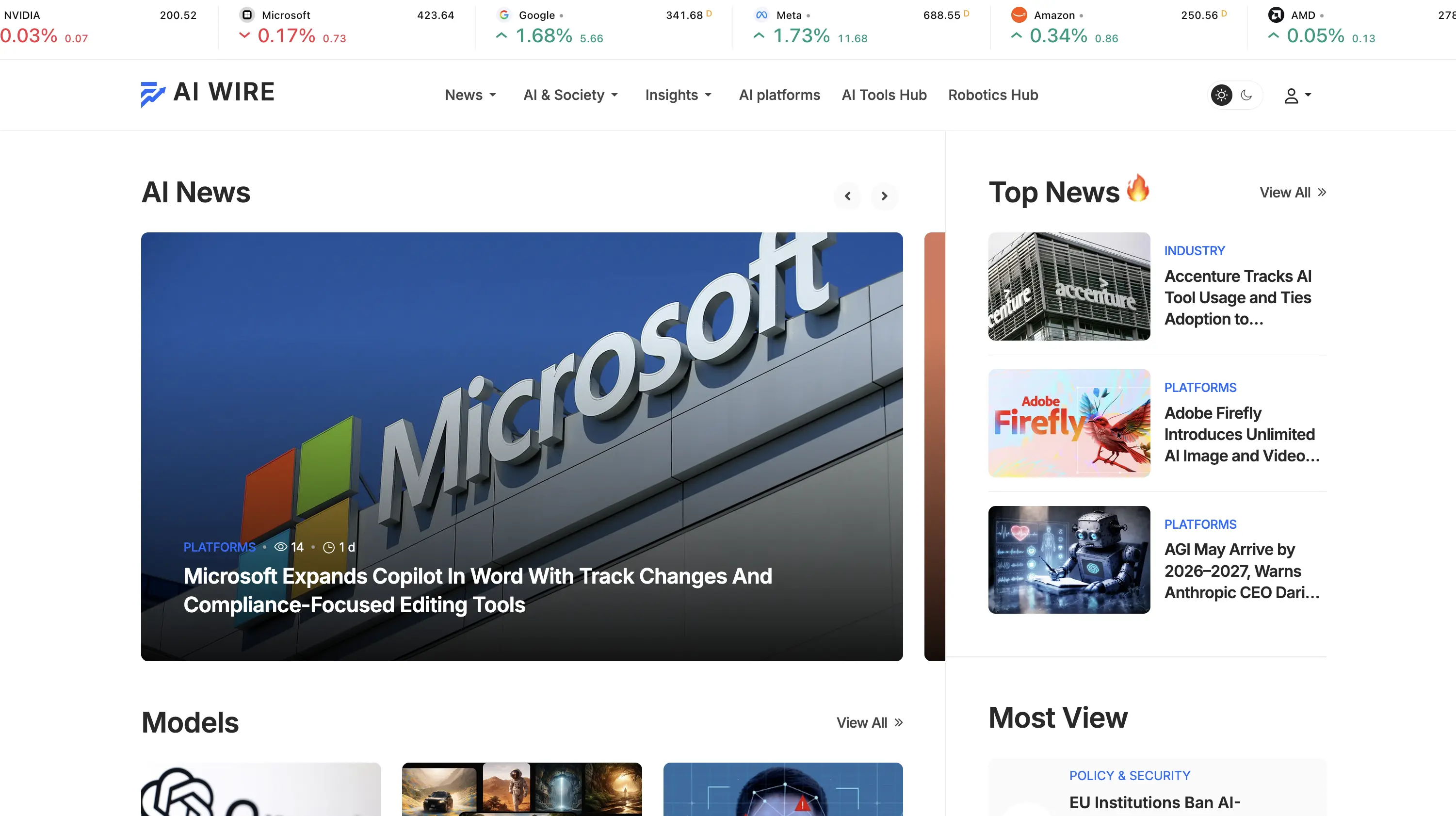Click the fire emoji beside Top News
Screen dimensions: 1456x816
coord(1139,190)
